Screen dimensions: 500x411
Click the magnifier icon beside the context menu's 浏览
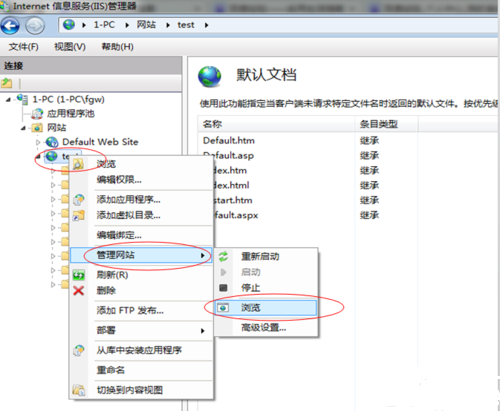tap(78, 164)
